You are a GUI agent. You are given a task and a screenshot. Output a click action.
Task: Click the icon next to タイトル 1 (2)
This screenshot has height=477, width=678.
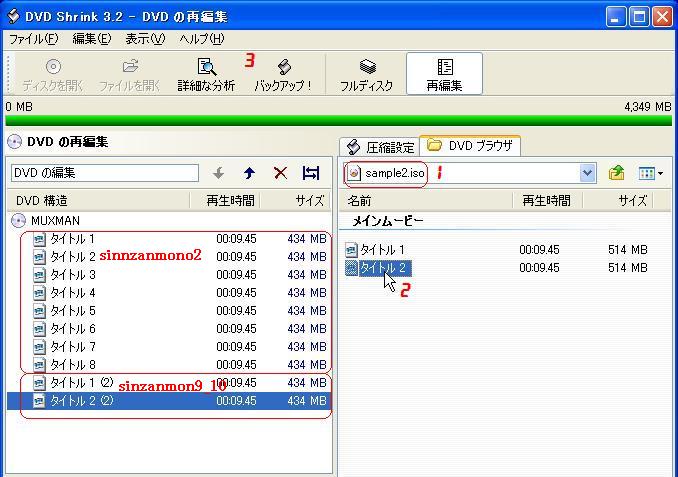tap(39, 383)
